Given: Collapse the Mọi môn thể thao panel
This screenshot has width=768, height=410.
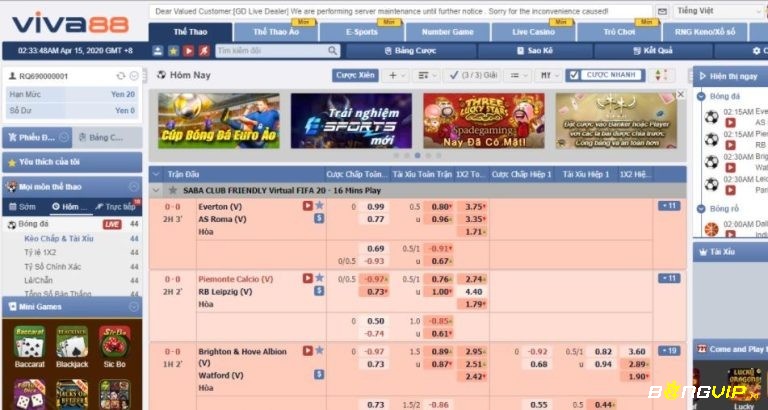Looking at the screenshot, I should pyautogui.click(x=134, y=187).
